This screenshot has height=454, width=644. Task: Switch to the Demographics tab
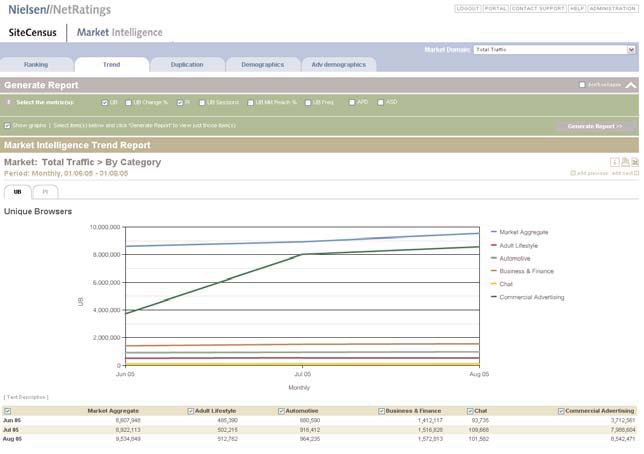click(255, 65)
